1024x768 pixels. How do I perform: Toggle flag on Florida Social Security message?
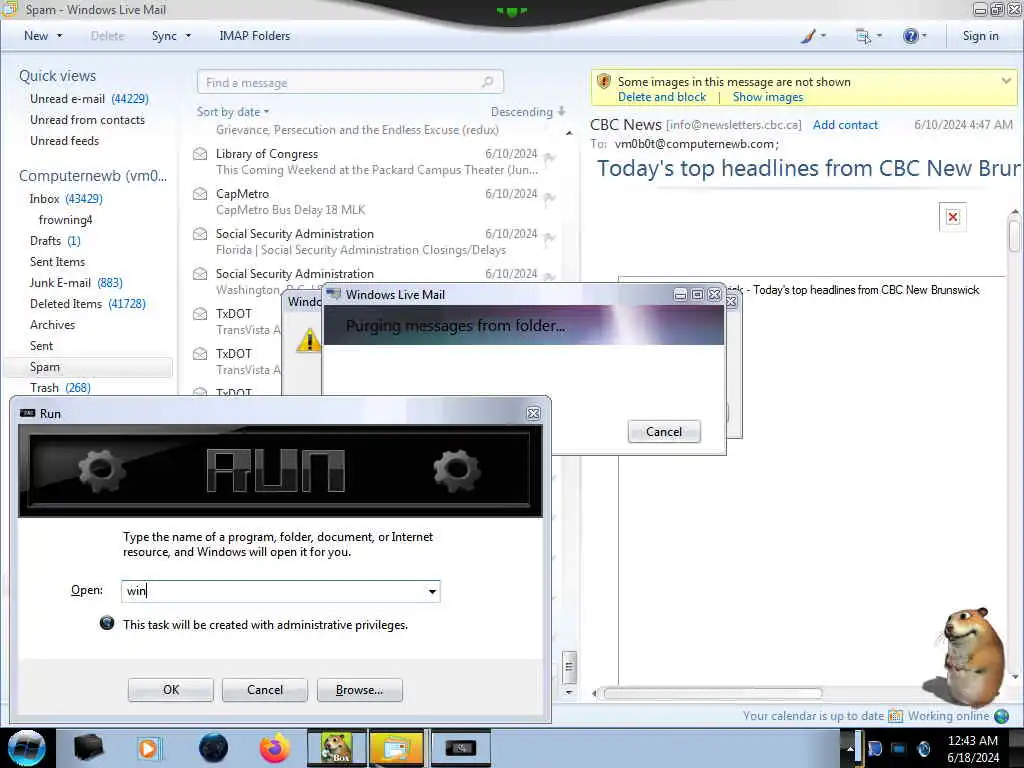(549, 238)
